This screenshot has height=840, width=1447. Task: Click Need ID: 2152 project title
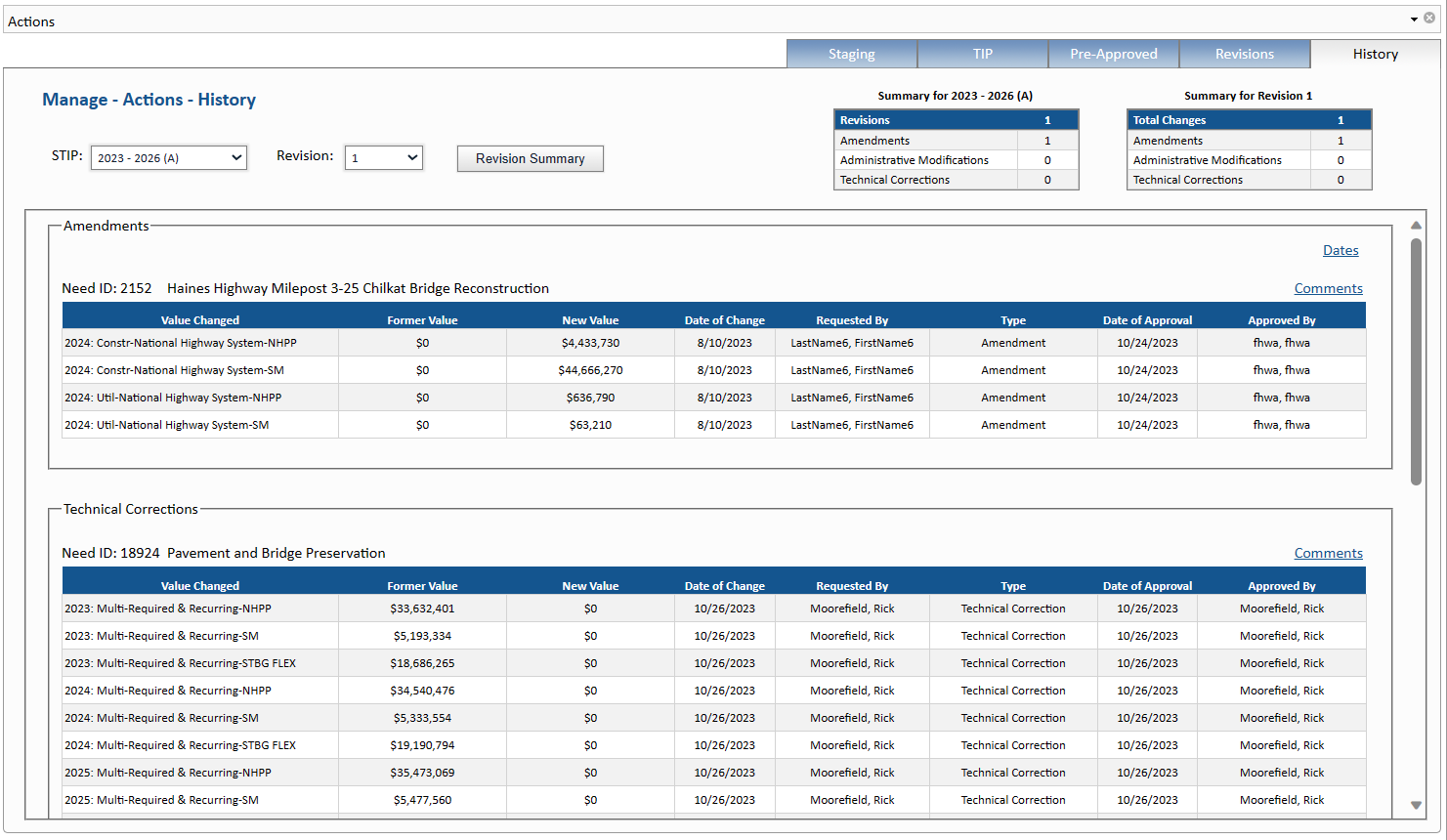[x=306, y=288]
